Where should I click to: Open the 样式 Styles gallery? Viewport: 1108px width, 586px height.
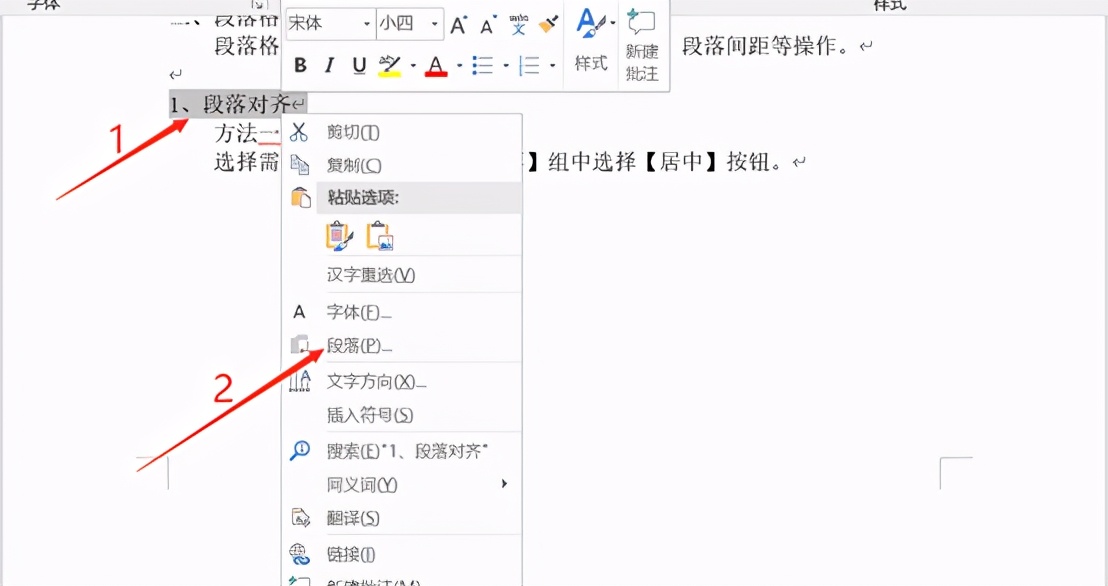click(x=589, y=42)
